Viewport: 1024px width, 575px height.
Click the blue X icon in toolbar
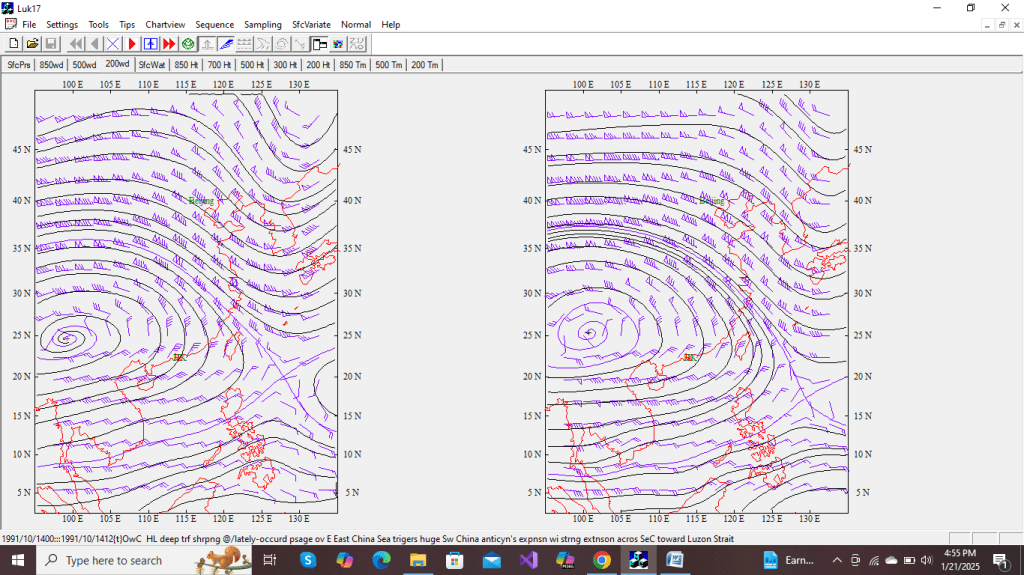click(x=113, y=44)
